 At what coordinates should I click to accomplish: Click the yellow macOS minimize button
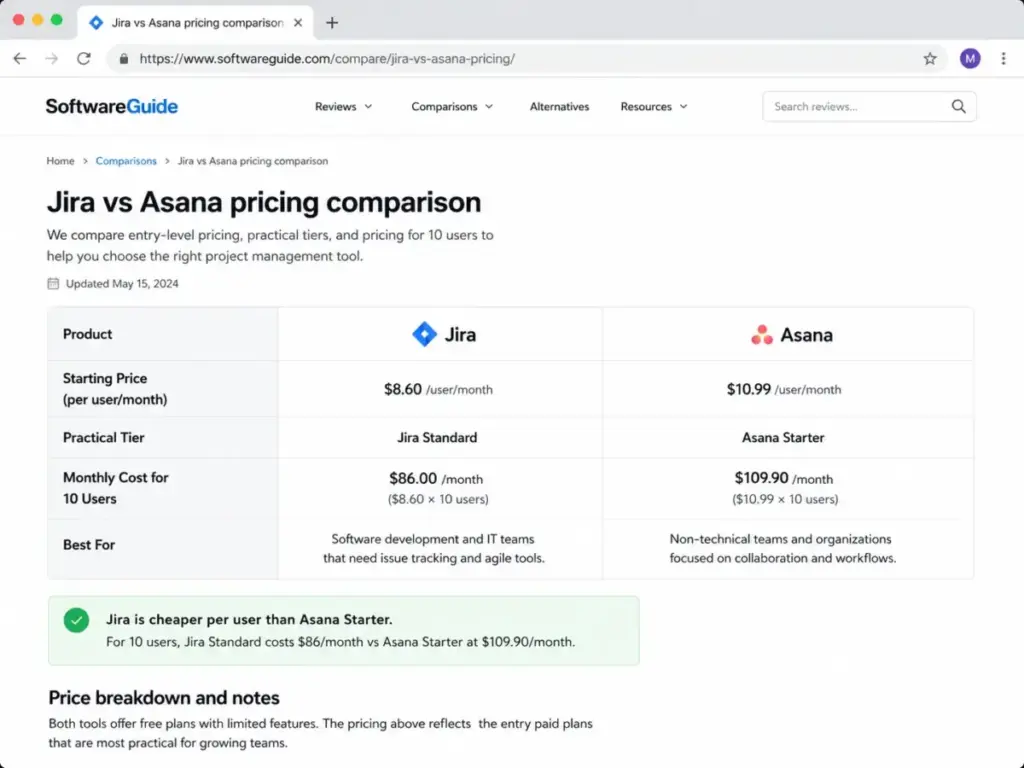pyautogui.click(x=38, y=20)
